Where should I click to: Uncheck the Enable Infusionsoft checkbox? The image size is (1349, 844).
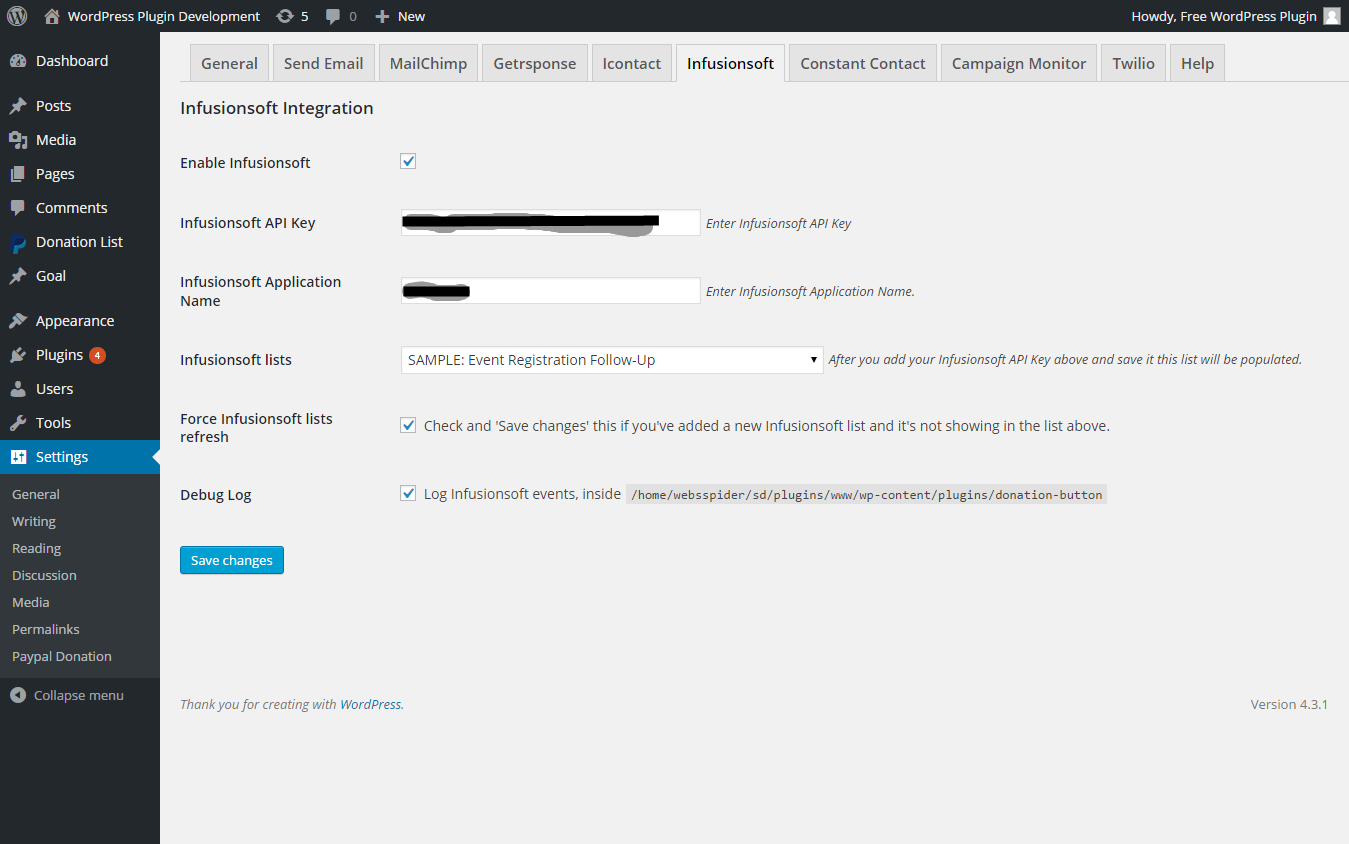coord(408,161)
